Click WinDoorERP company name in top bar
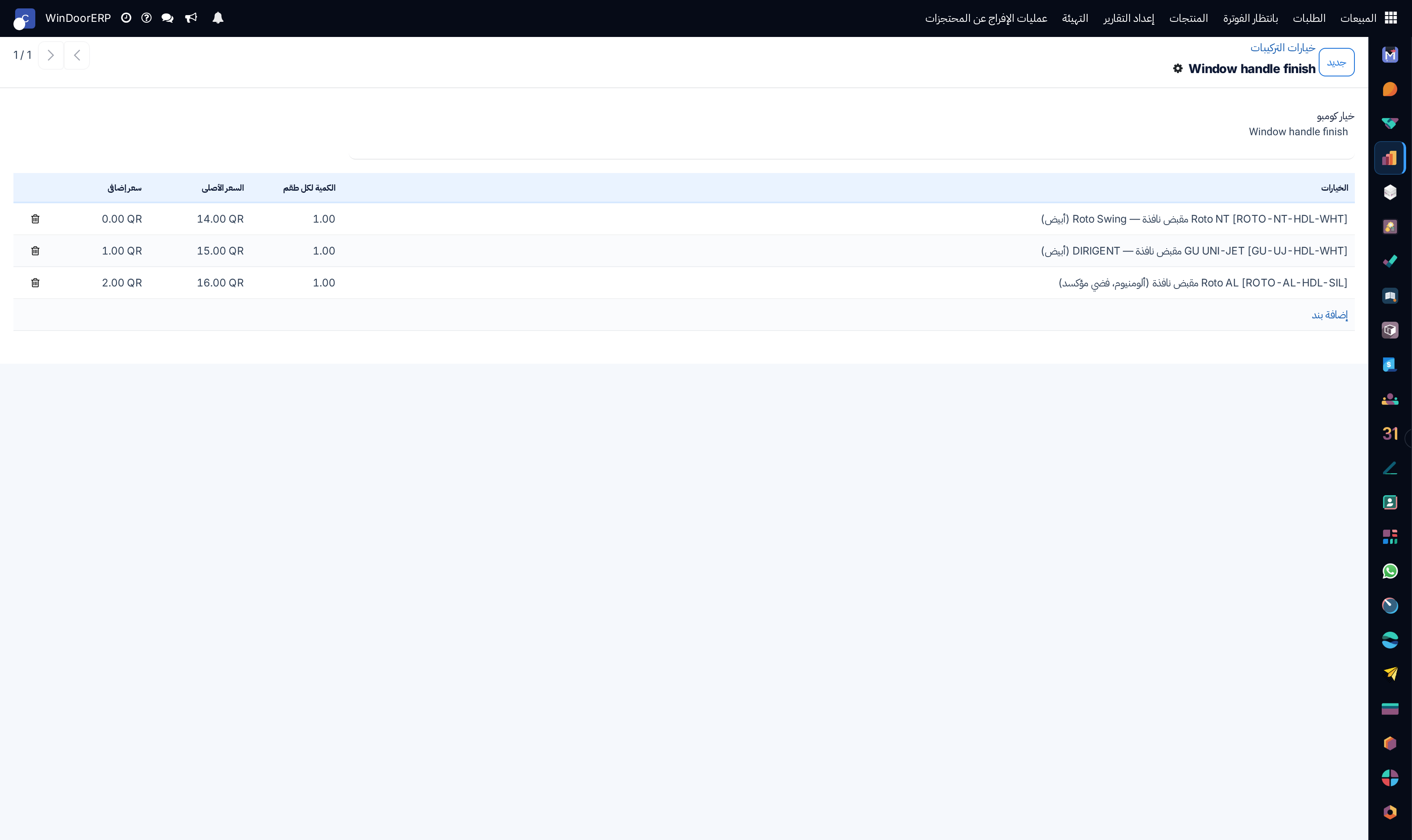 coord(78,18)
